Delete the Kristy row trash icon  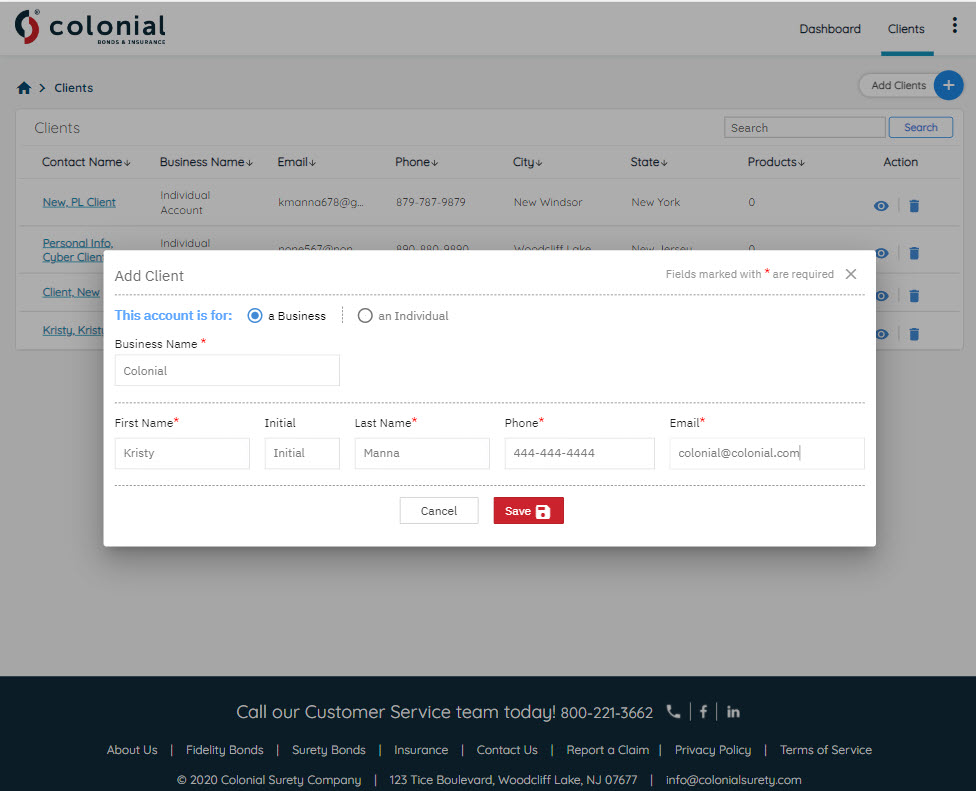[914, 335]
